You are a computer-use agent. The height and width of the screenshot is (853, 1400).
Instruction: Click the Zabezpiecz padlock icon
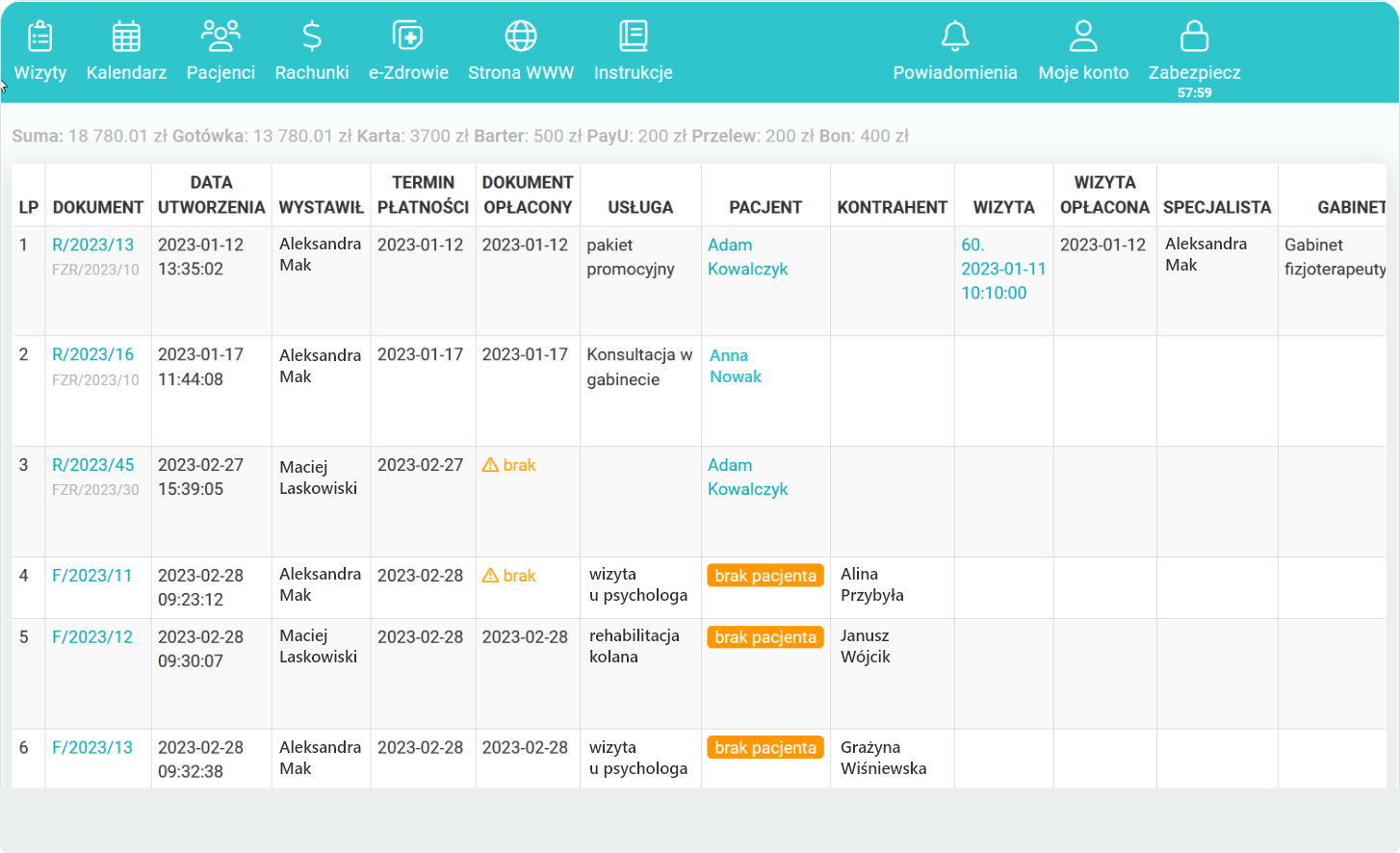[1194, 37]
